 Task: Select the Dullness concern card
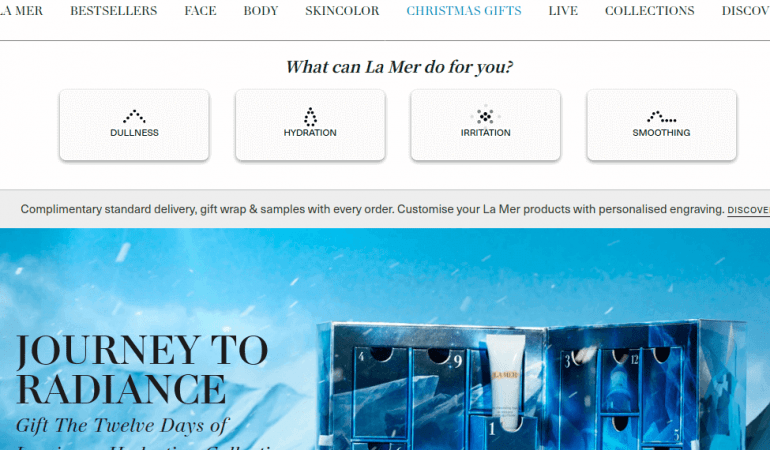(x=134, y=125)
